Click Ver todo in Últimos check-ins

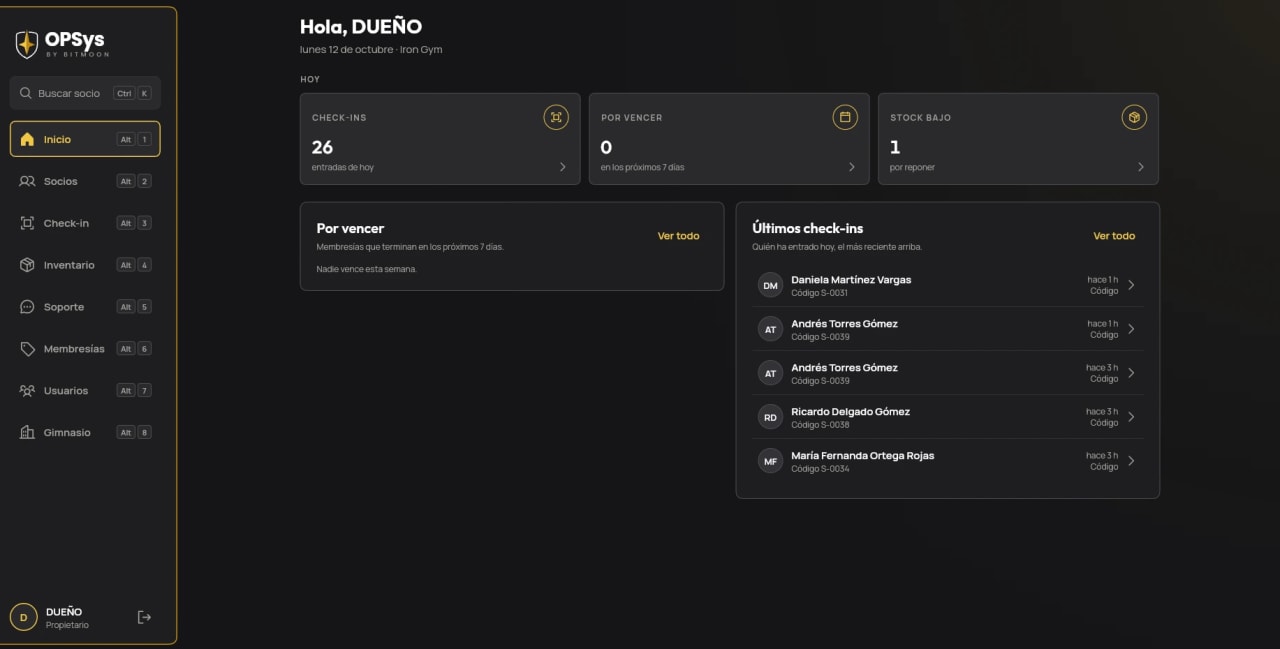[x=1114, y=236]
